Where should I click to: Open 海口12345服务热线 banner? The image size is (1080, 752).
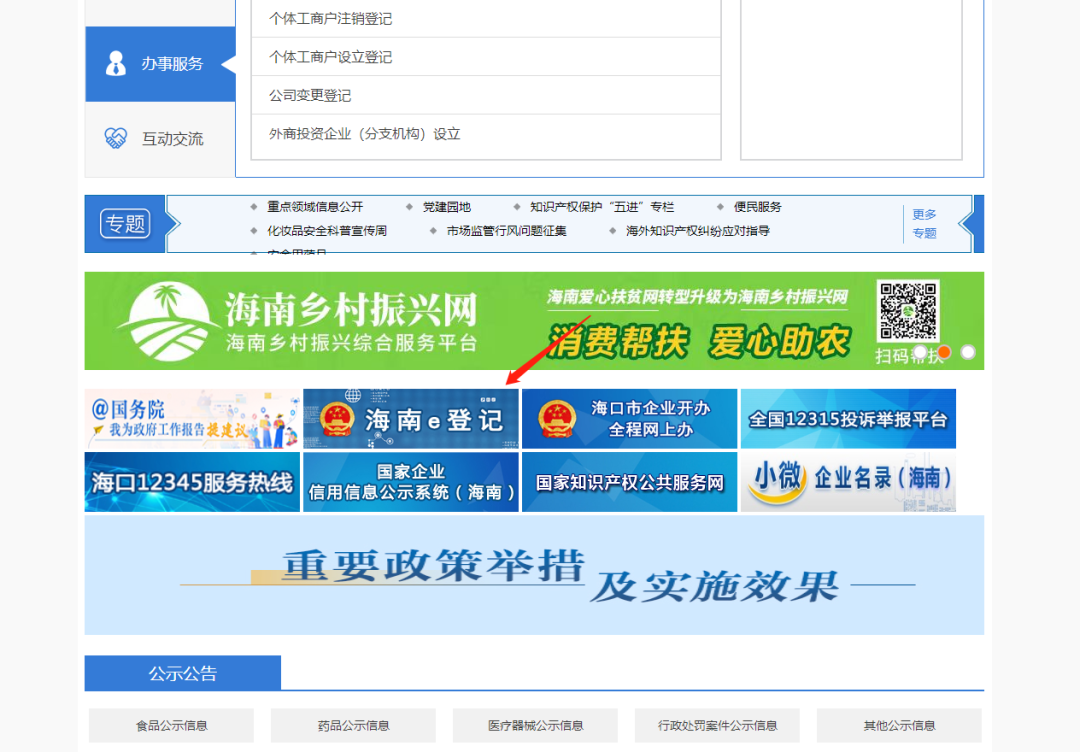192,482
